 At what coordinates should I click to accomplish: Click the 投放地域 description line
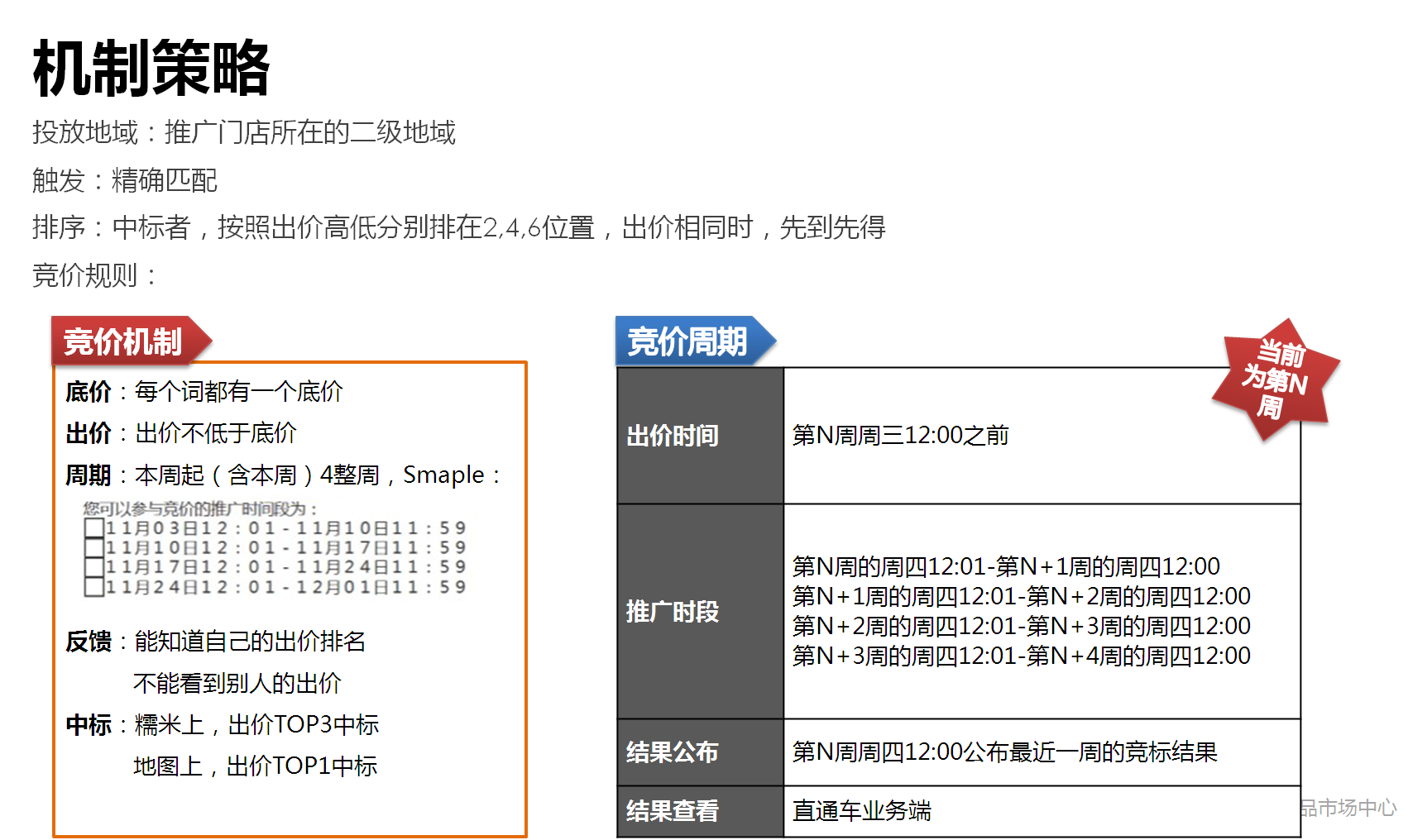pos(244,132)
